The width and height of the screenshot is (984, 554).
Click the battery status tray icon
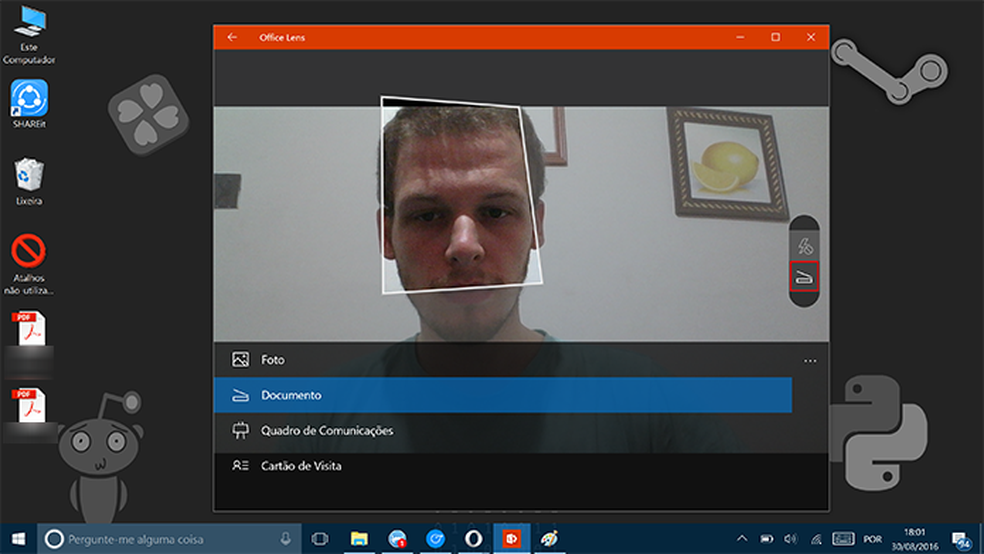pos(767,539)
